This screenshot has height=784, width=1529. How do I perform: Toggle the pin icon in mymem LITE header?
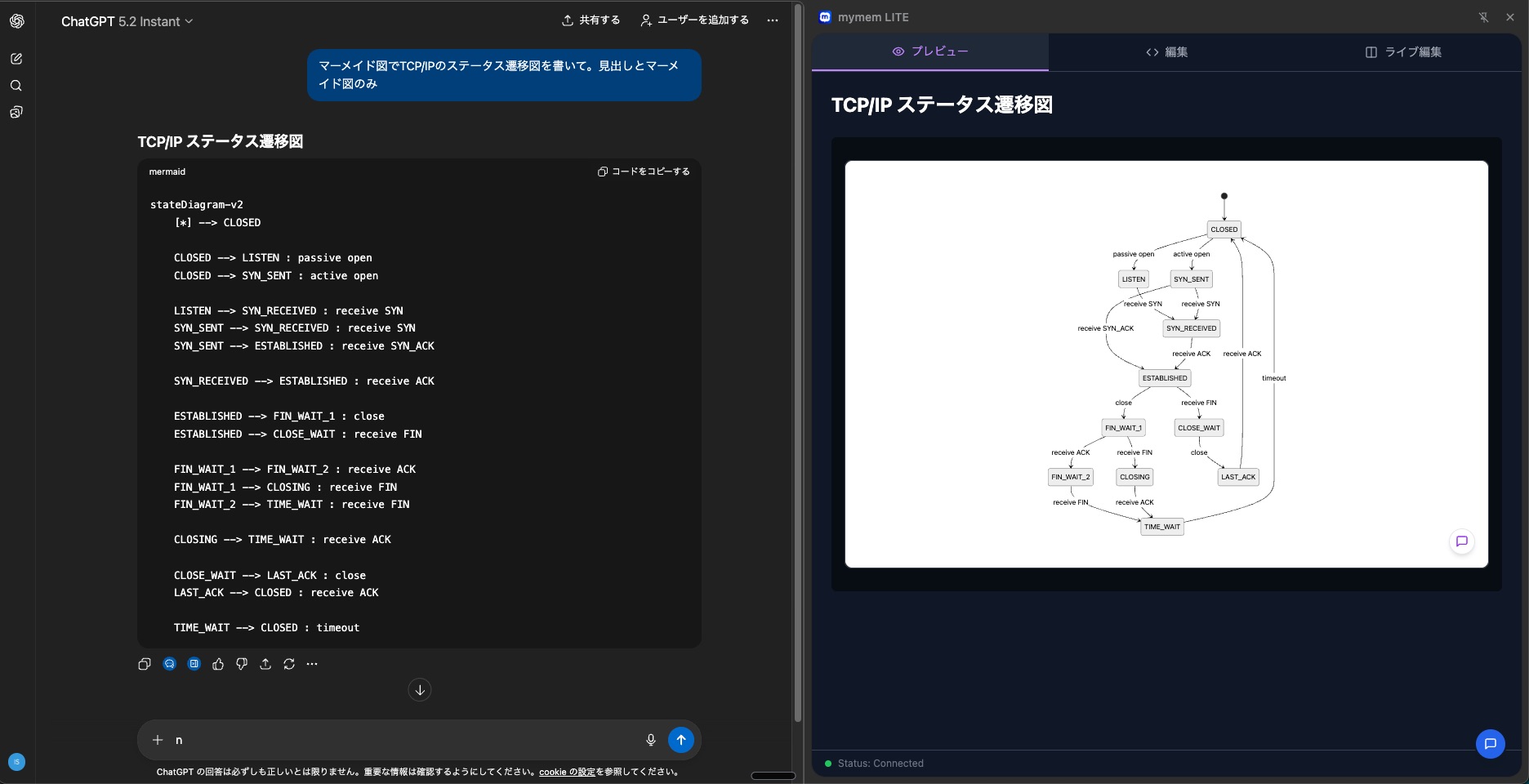(x=1483, y=17)
